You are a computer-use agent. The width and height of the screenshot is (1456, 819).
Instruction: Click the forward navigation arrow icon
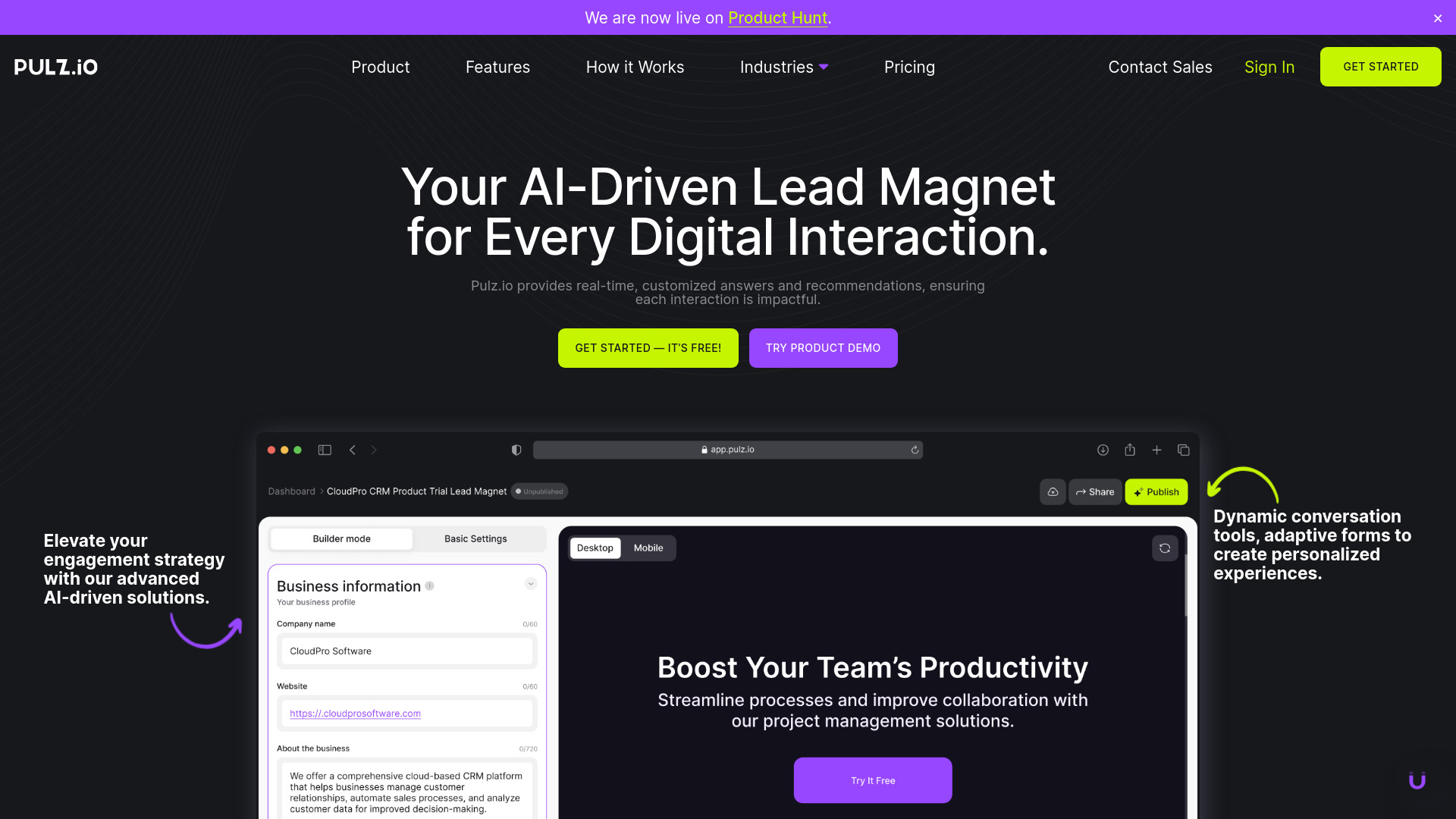[x=374, y=450]
